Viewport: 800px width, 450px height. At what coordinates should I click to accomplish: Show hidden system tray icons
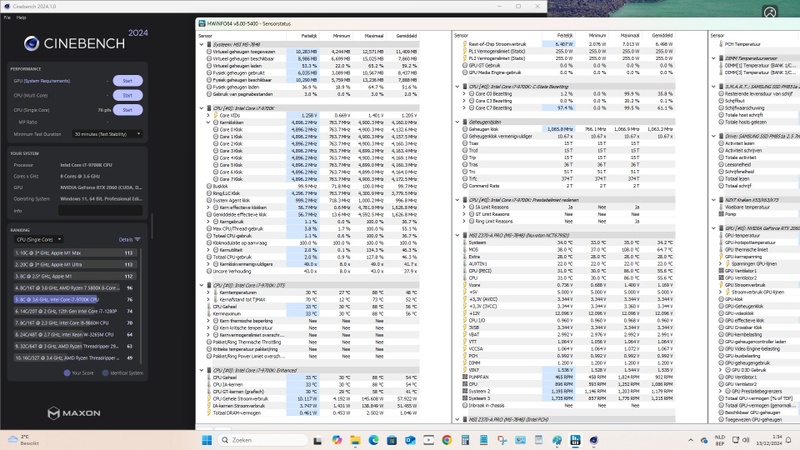(x=691, y=440)
